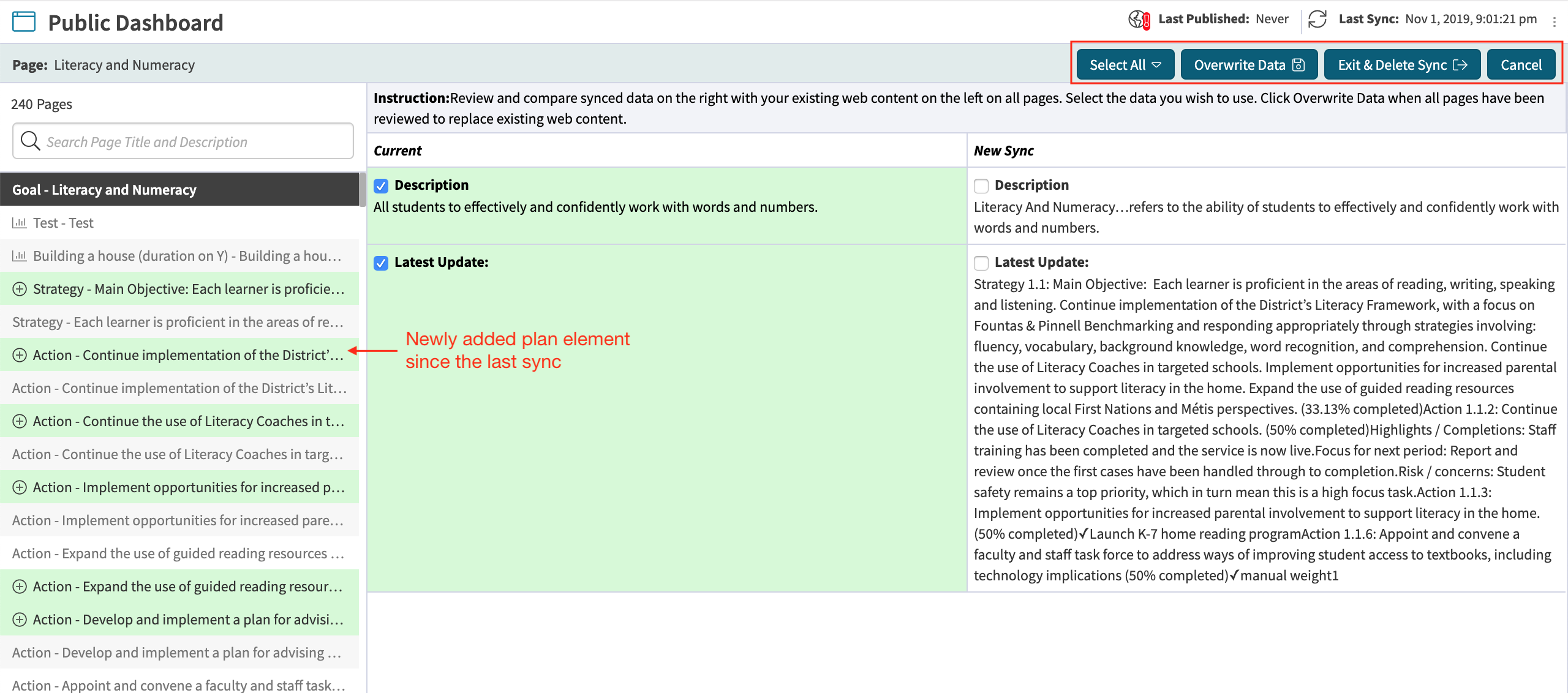Click the plus icon on Strategy - Main Objective
This screenshot has width=1568, height=693.
point(20,289)
